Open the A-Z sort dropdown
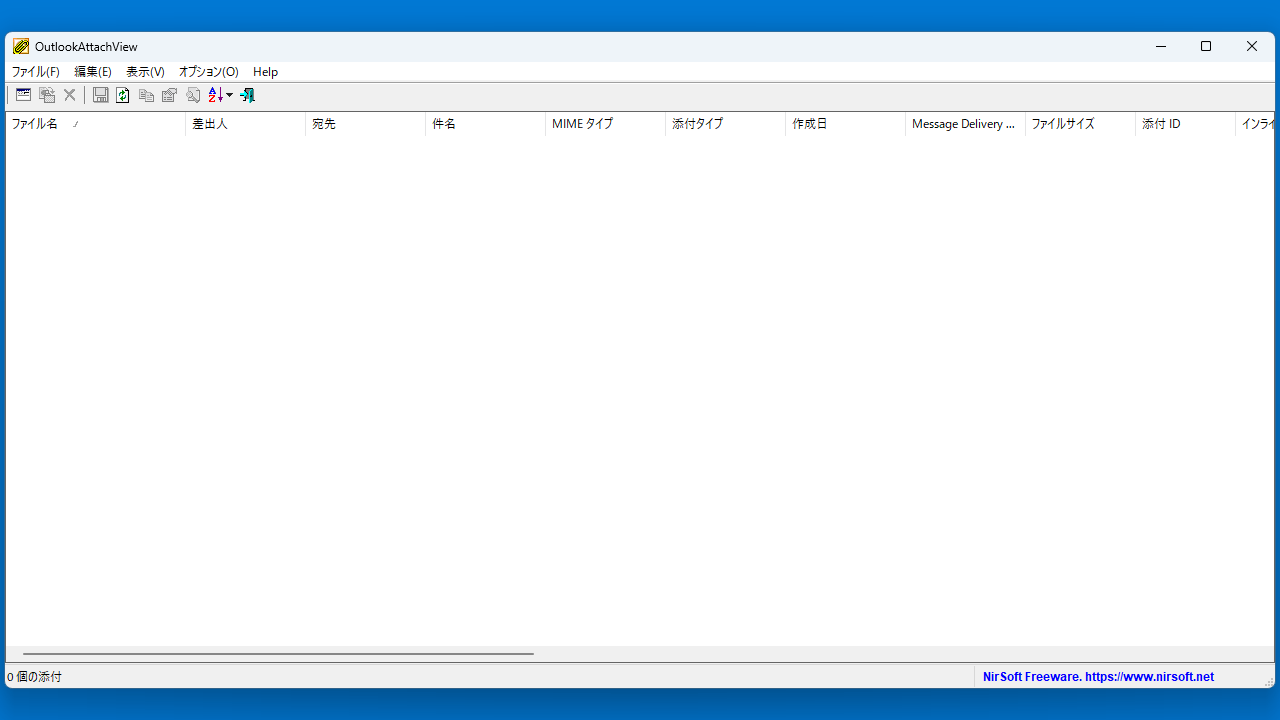 click(x=220, y=95)
